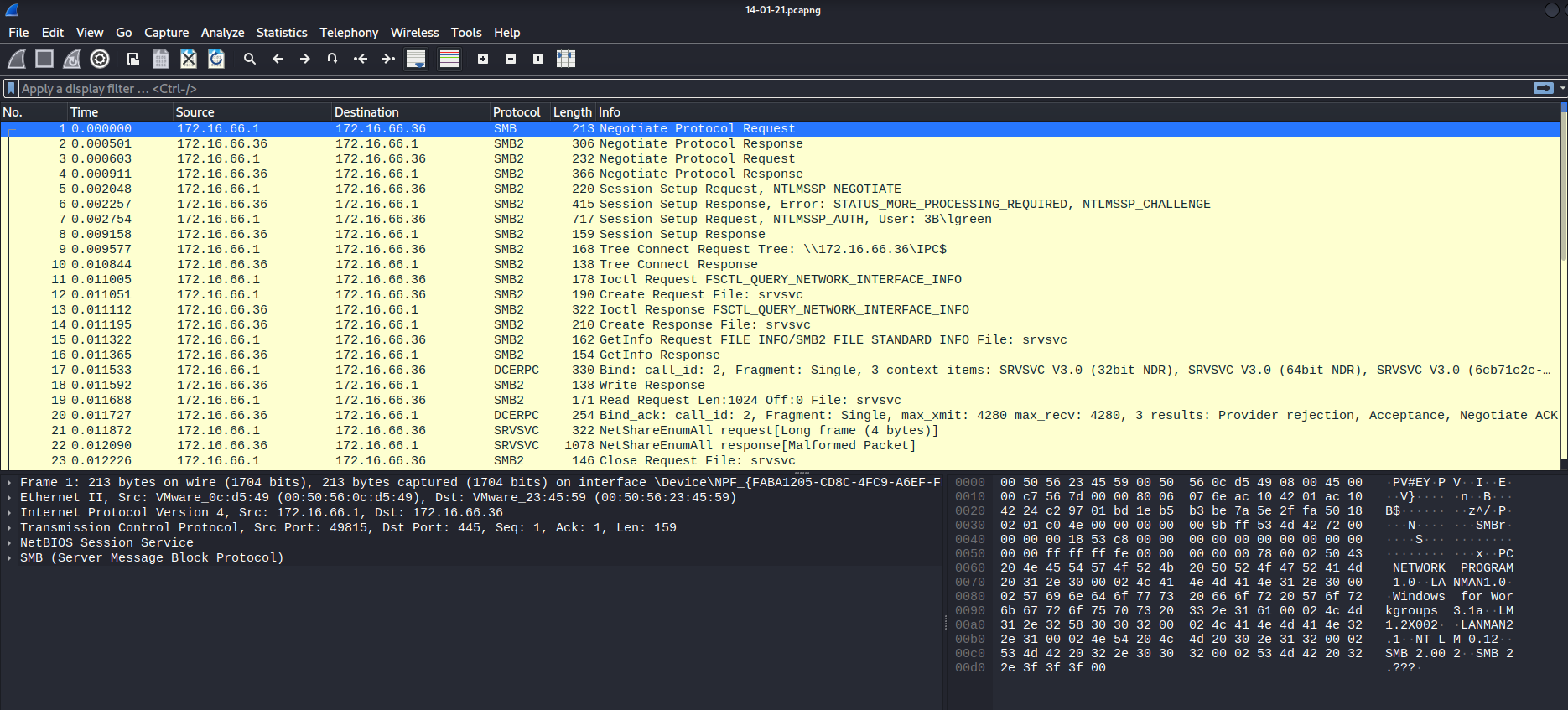Sort packets by Source column
Image resolution: width=1568 pixels, height=710 pixels.
252,112
